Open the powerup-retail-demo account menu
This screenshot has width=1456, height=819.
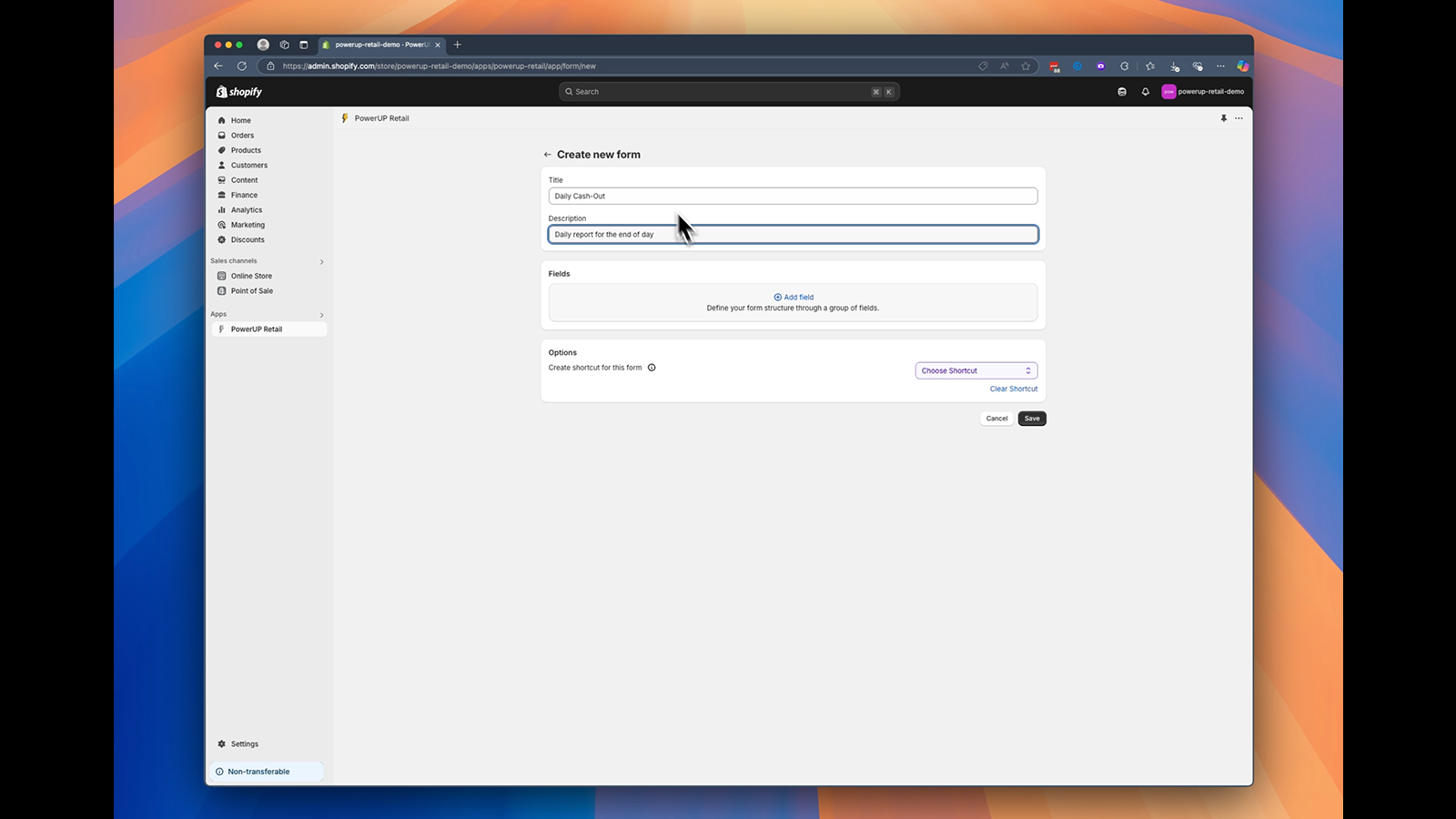pyautogui.click(x=1202, y=92)
